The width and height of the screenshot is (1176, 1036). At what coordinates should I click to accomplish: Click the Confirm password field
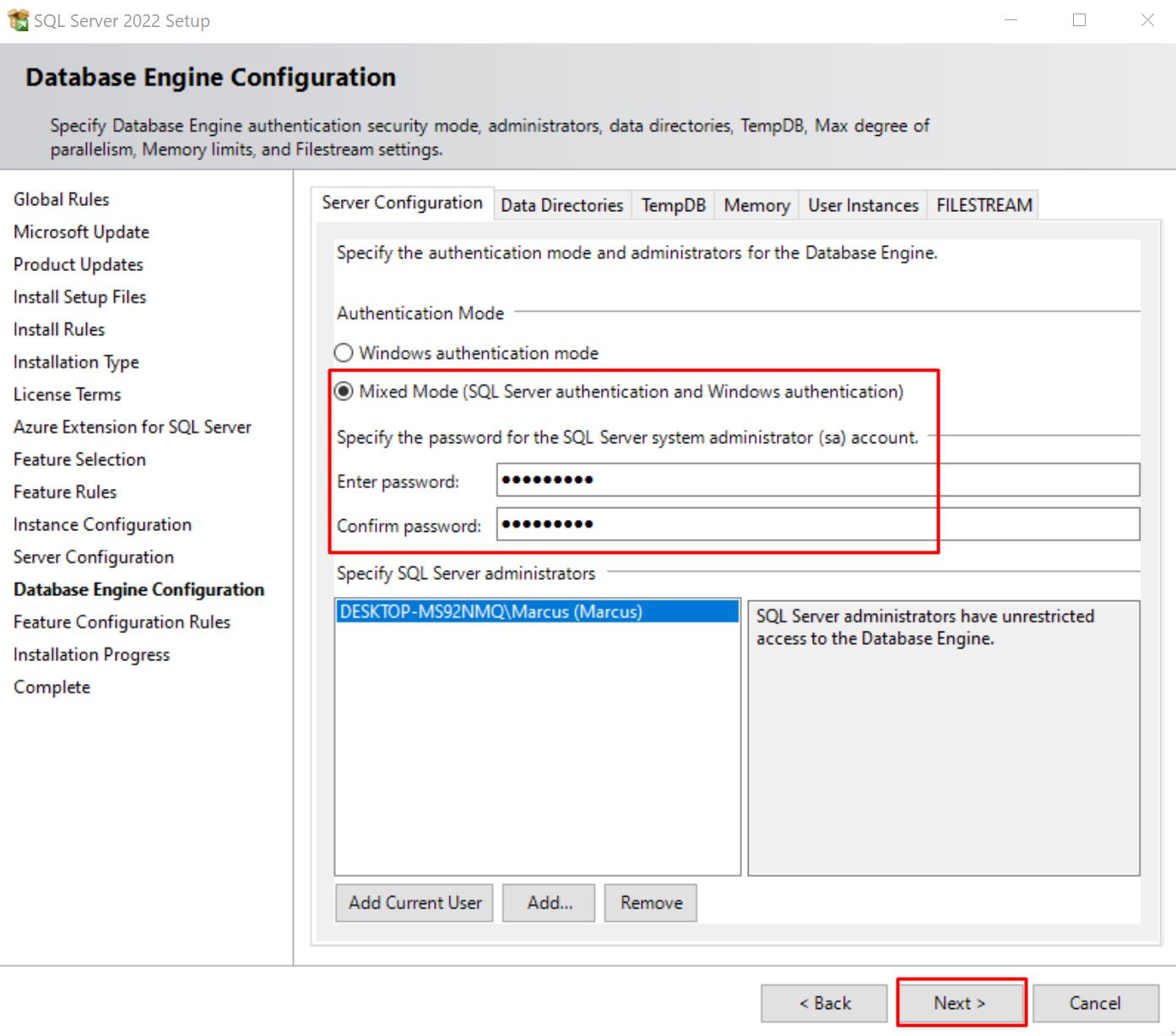tap(818, 524)
